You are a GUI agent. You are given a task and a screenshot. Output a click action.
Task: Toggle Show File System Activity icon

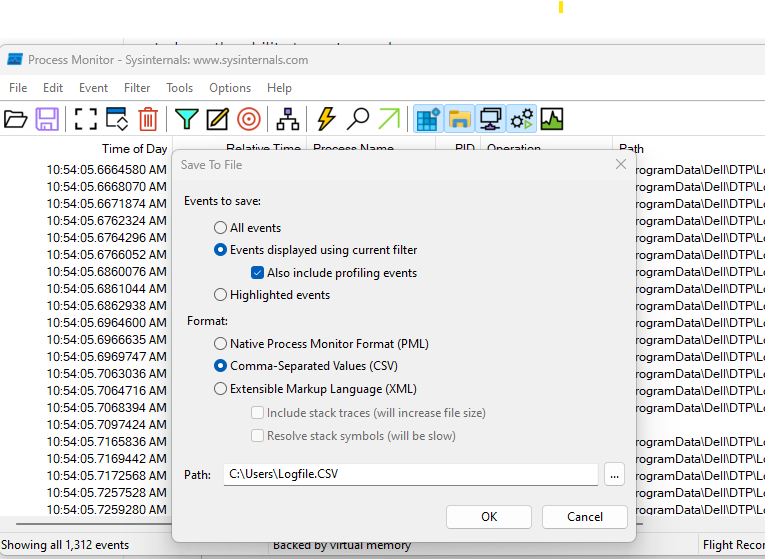pyautogui.click(x=459, y=119)
